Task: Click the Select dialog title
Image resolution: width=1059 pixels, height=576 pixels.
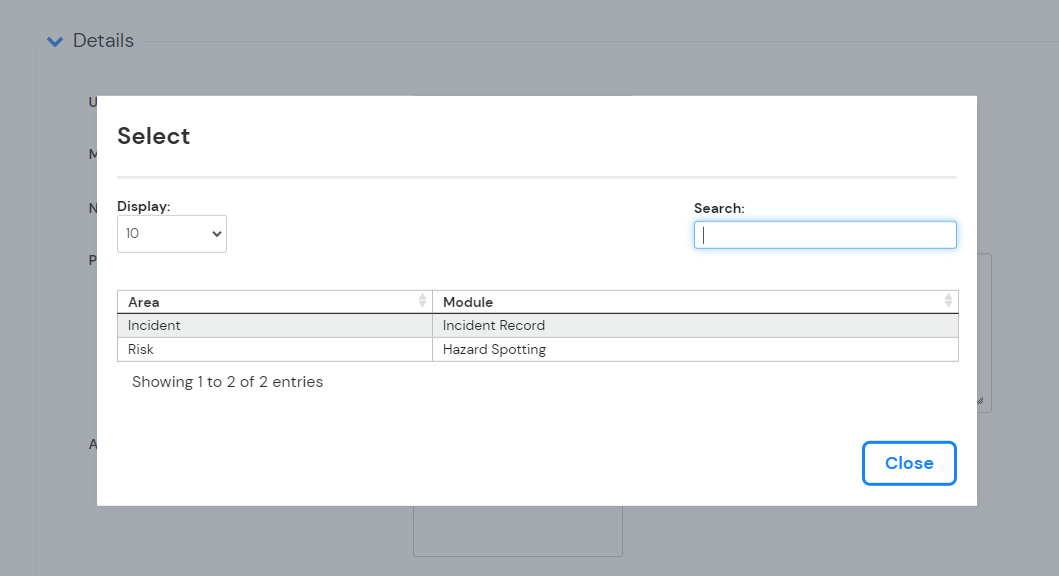Action: pyautogui.click(x=154, y=136)
